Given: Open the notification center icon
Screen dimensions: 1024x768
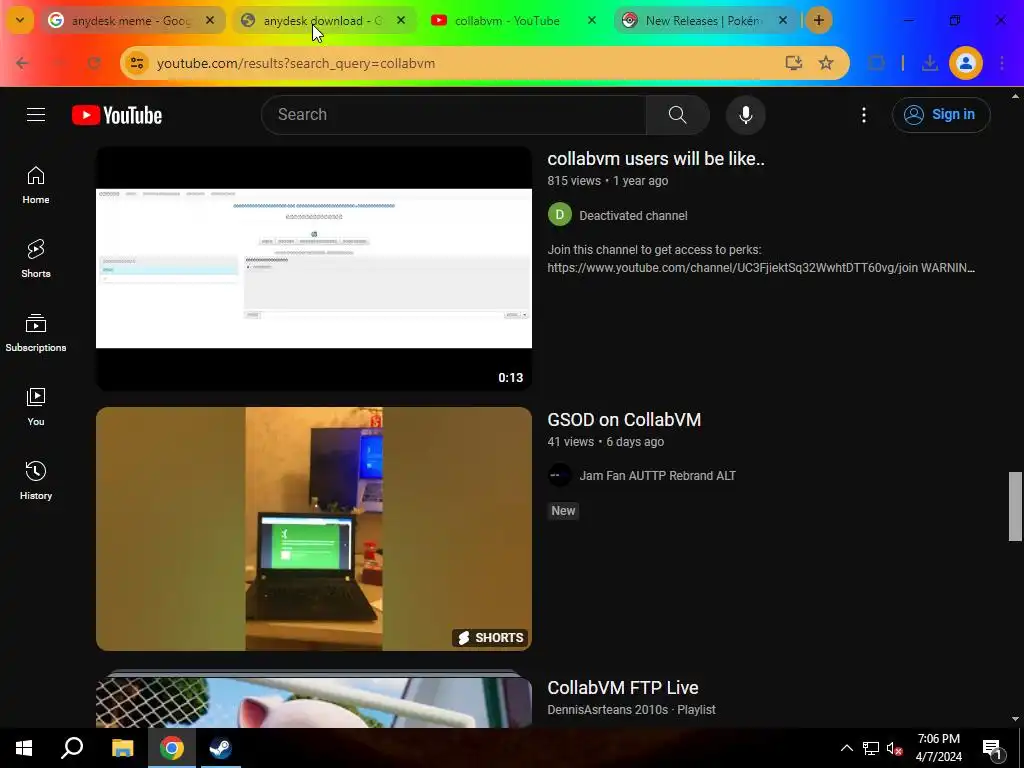Looking at the screenshot, I should pos(992,748).
